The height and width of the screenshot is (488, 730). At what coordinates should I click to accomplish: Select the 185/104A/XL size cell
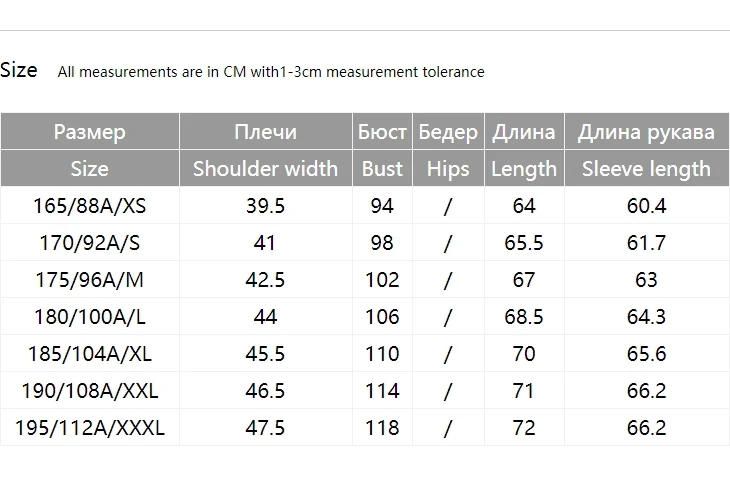tap(90, 354)
